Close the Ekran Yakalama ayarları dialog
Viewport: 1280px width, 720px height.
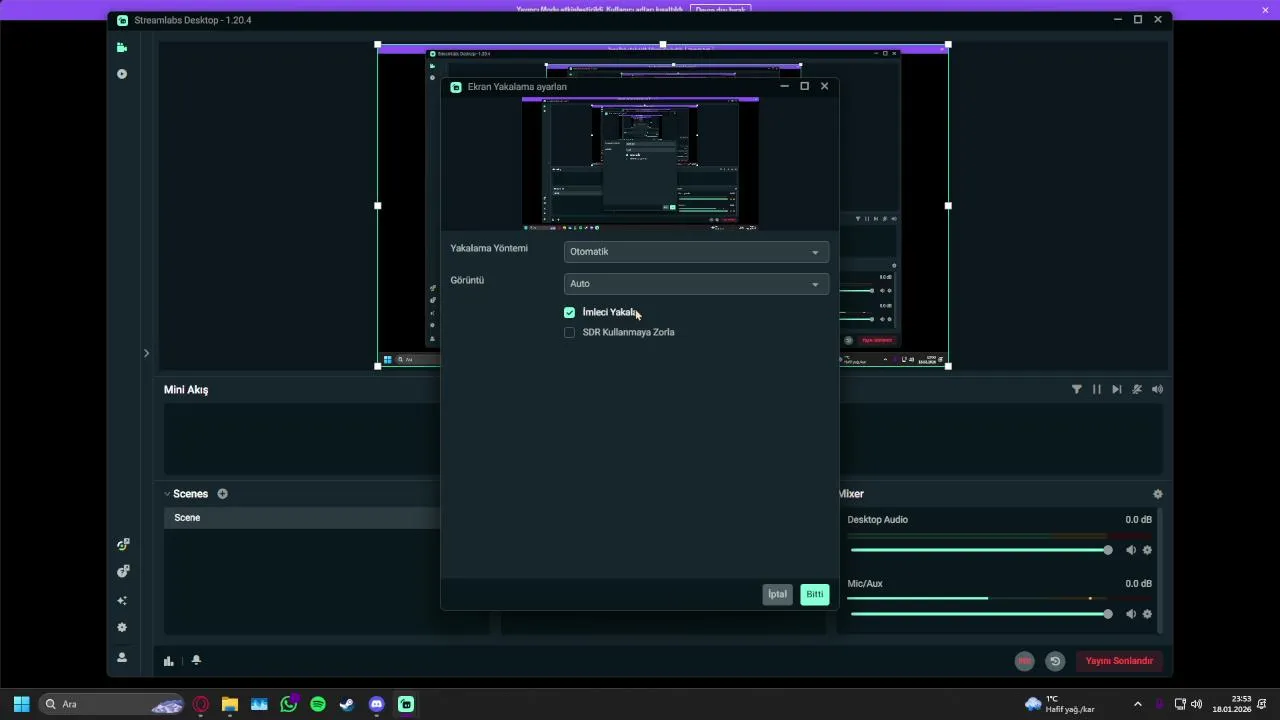pos(825,86)
